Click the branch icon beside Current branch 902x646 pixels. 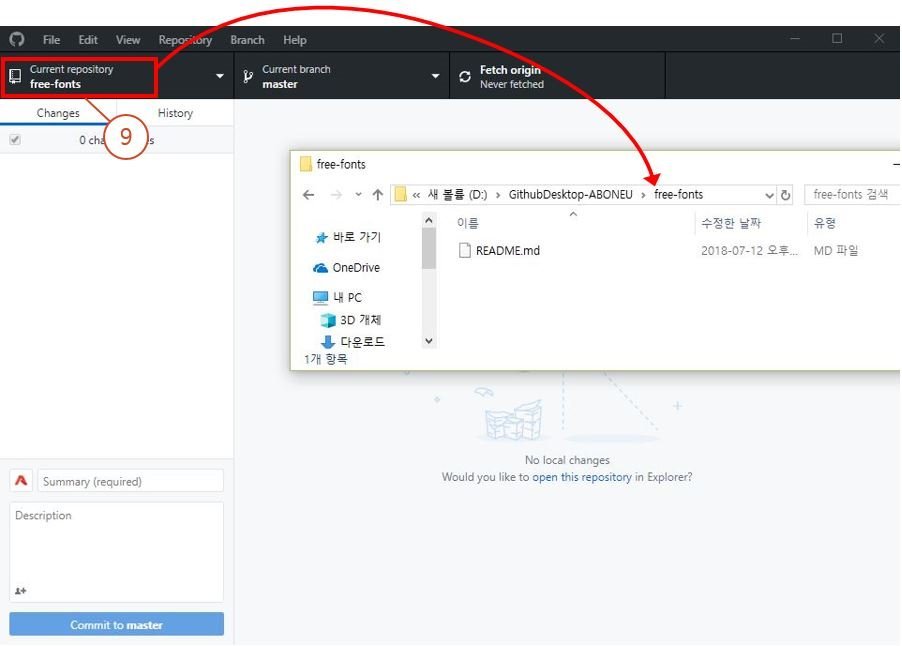point(248,76)
